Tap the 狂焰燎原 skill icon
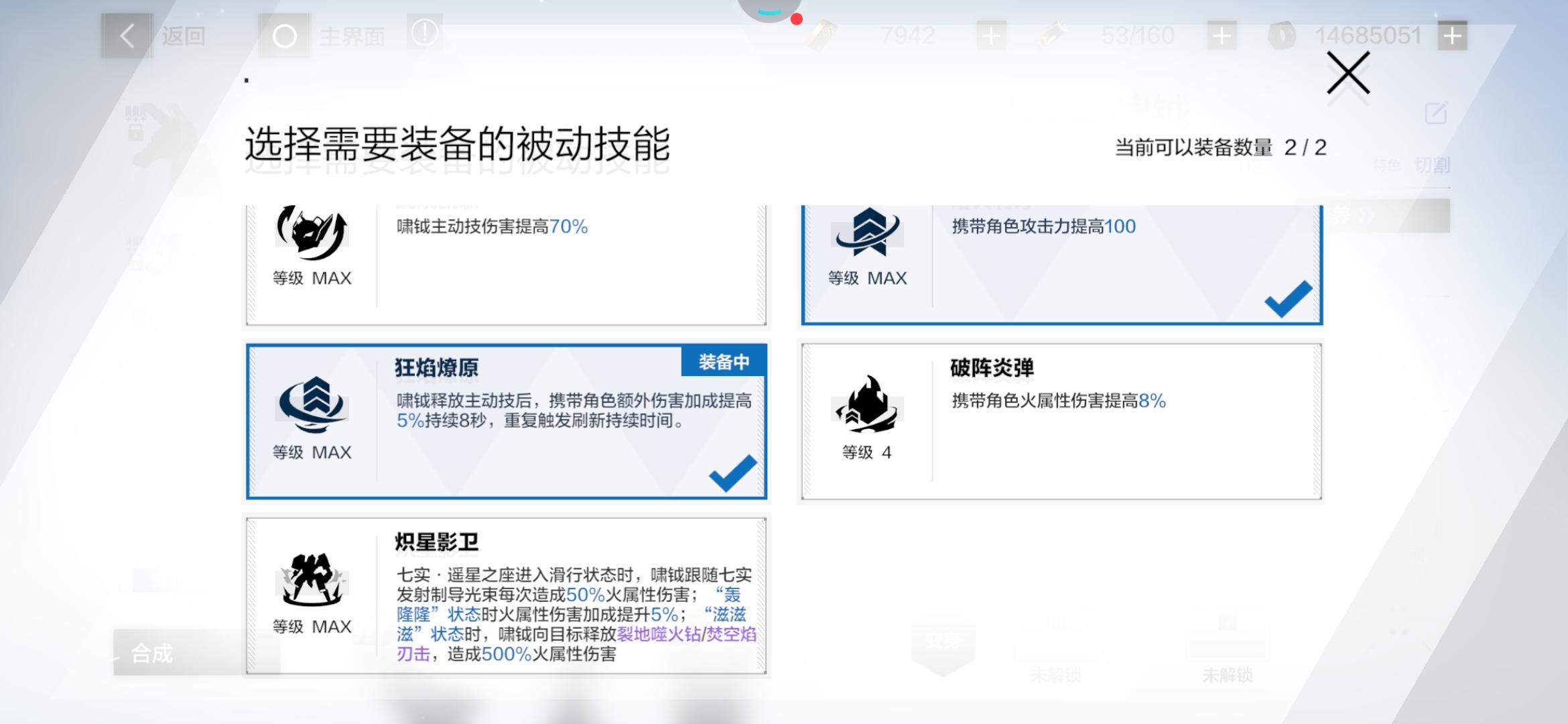Screen dimensions: 1568x724 pyautogui.click(x=313, y=405)
